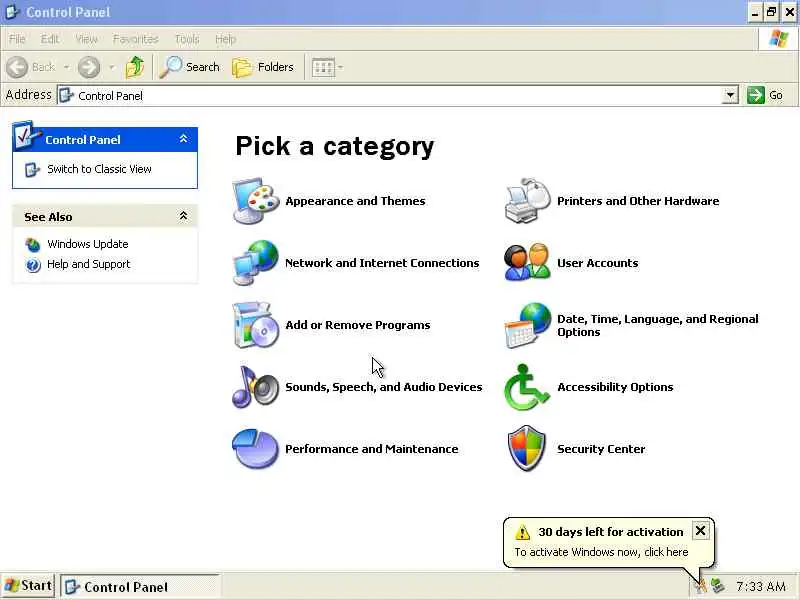Click the Security Center link text
This screenshot has width=800, height=600.
[601, 449]
